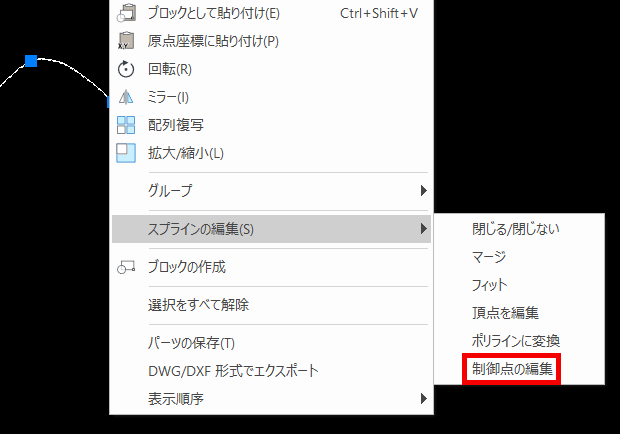The width and height of the screenshot is (620, 434).
Task: Select ミラー(I) menu entry
Action: click(x=271, y=97)
